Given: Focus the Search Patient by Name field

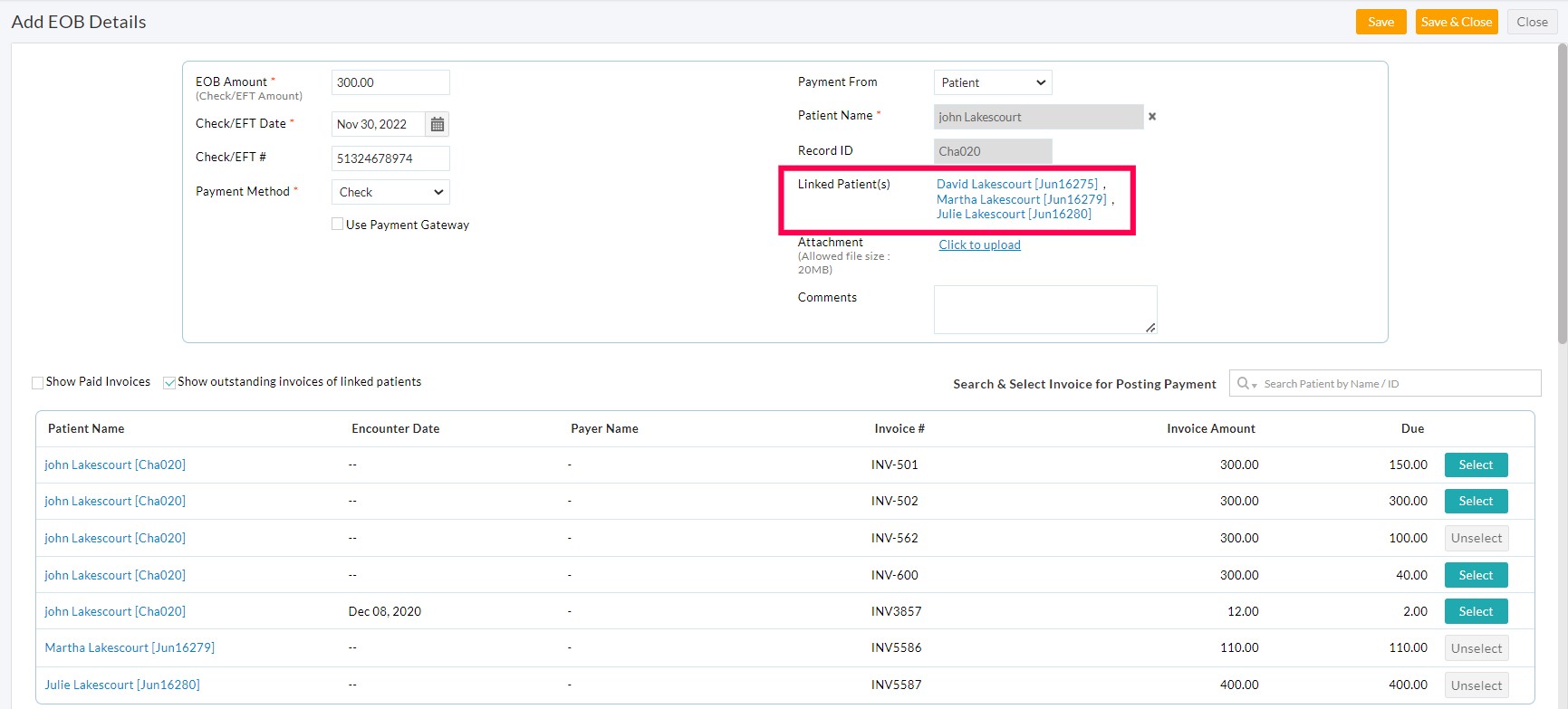Looking at the screenshot, I should (1395, 384).
